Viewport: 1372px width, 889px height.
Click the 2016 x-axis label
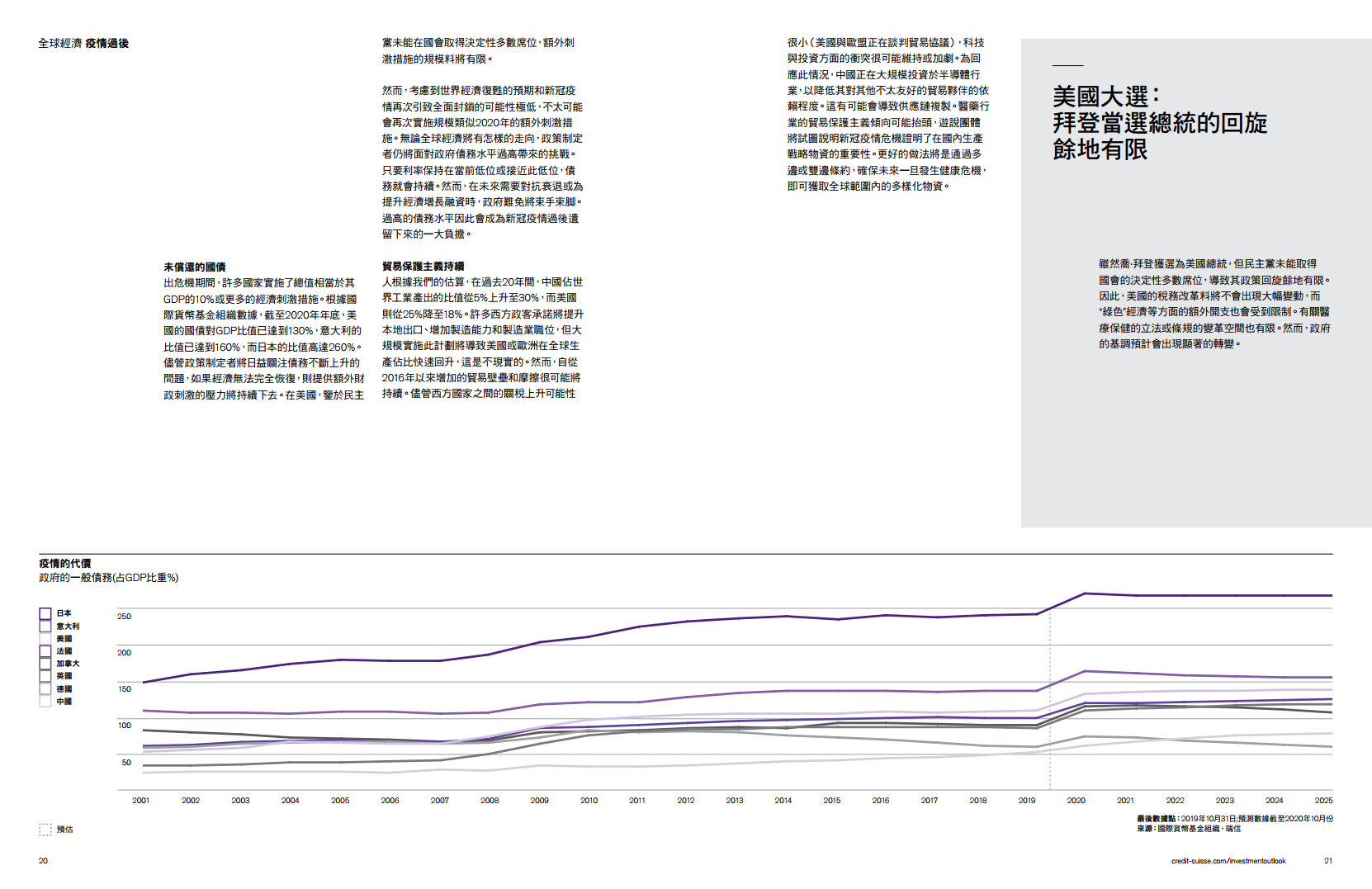[881, 801]
